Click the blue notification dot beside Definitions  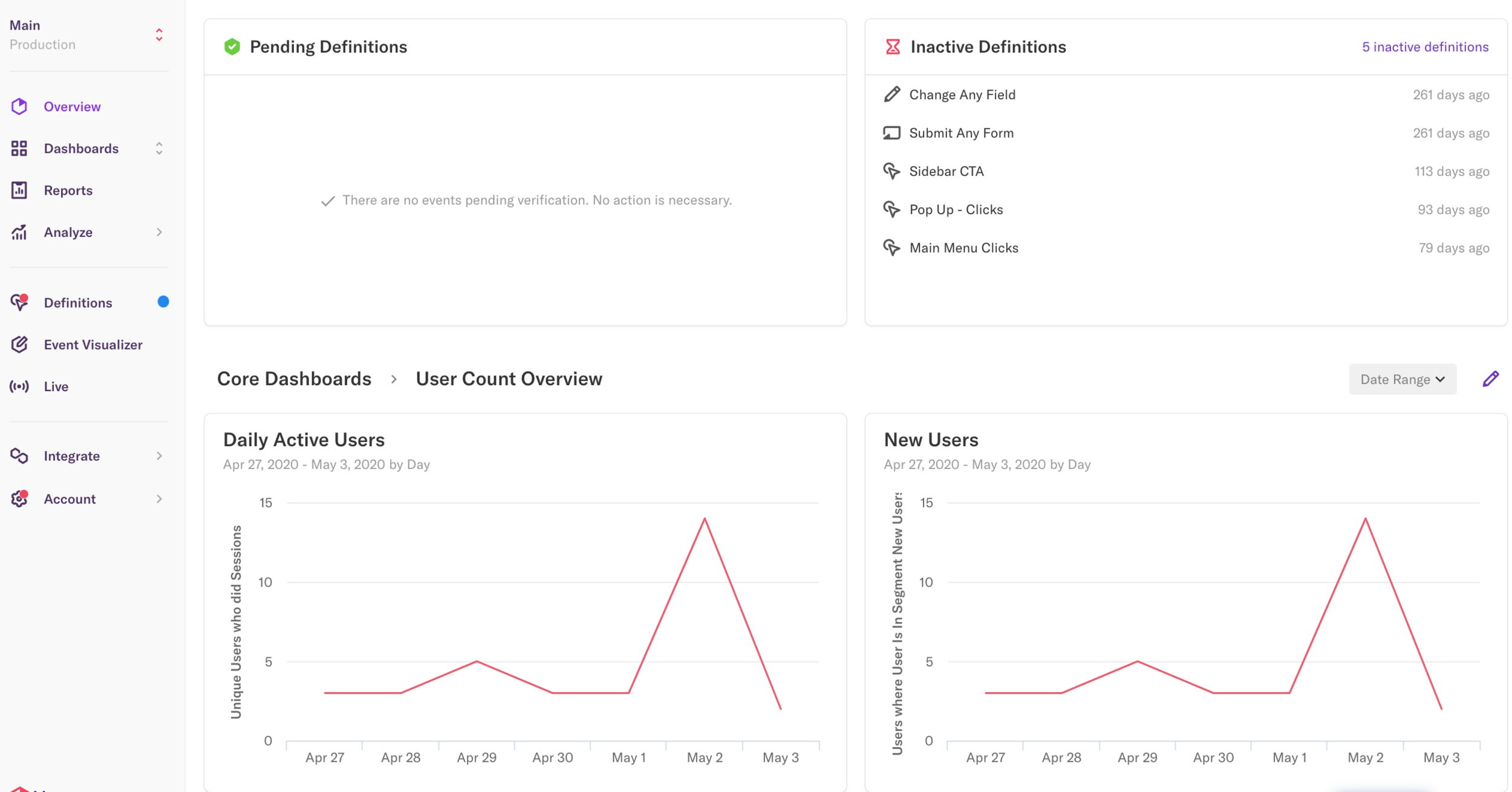[x=163, y=302]
